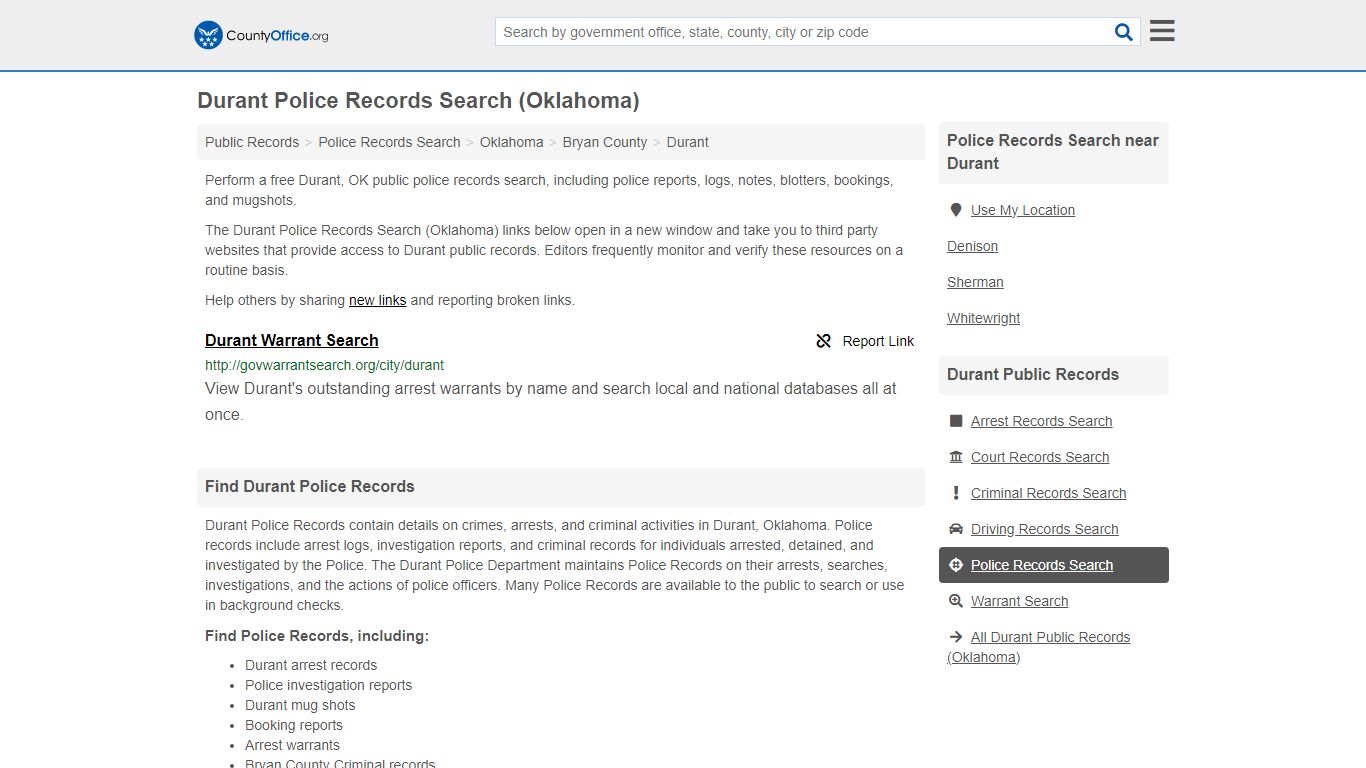The image size is (1366, 768).
Task: Open Court Records Search link
Action: click(x=1040, y=457)
